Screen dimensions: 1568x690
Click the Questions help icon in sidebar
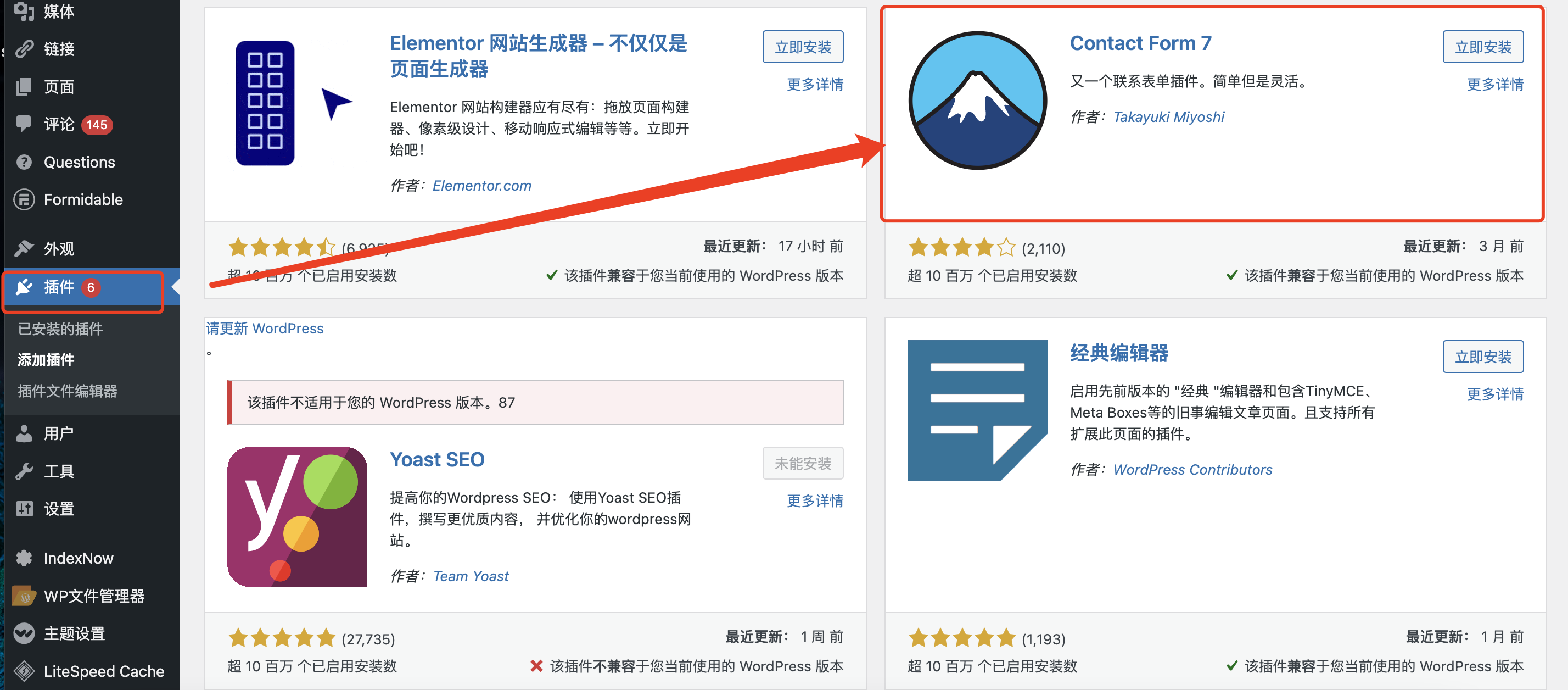point(24,162)
